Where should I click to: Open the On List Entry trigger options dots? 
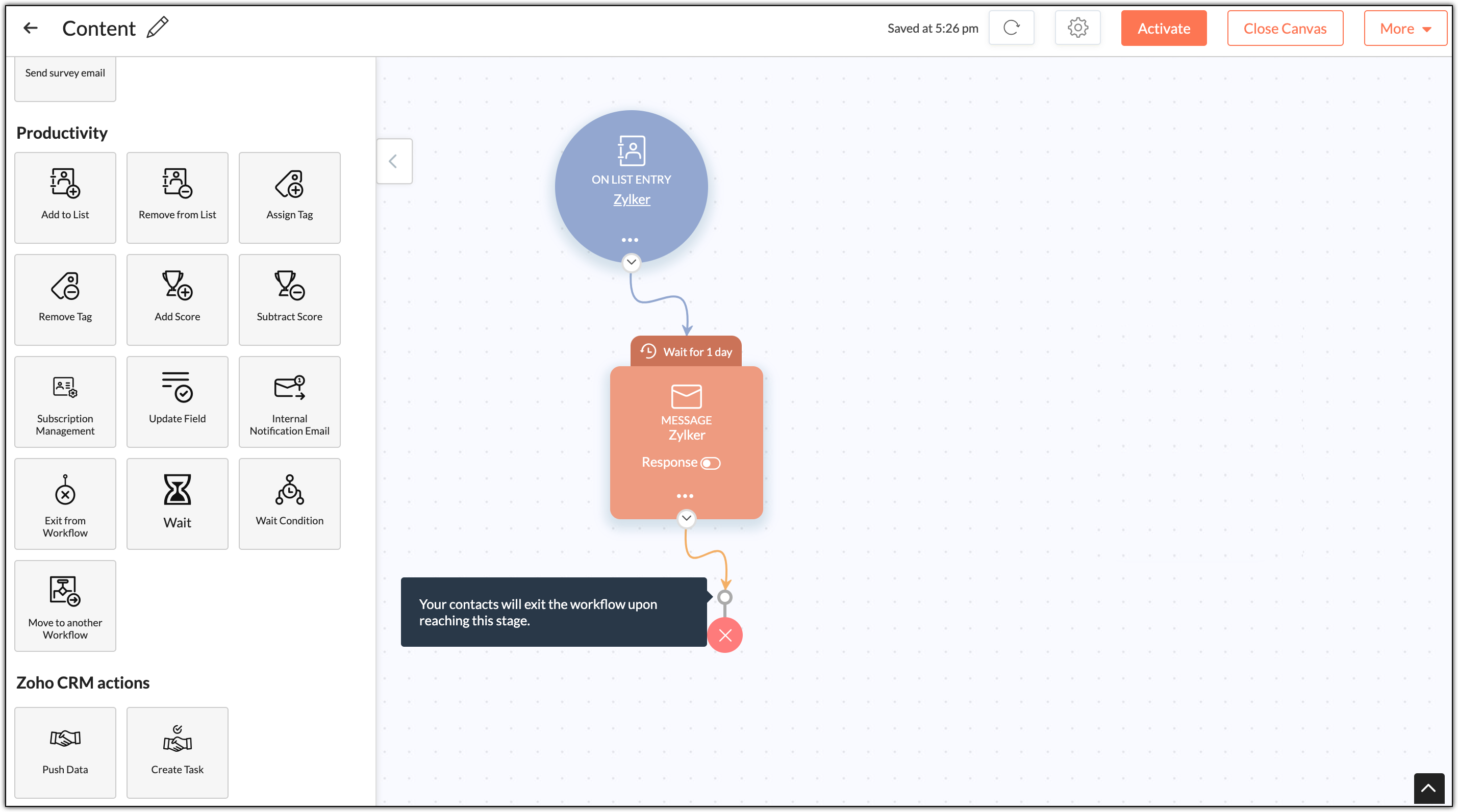(630, 240)
